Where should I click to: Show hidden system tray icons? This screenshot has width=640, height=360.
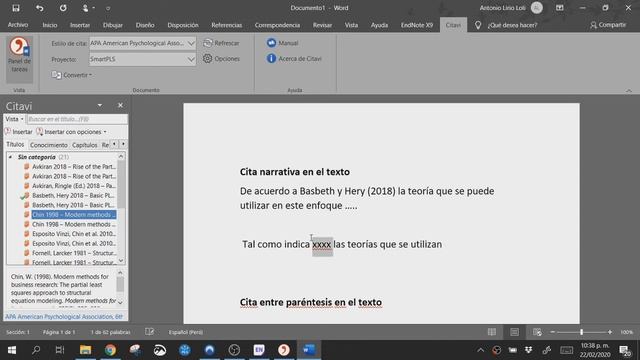click(x=480, y=350)
